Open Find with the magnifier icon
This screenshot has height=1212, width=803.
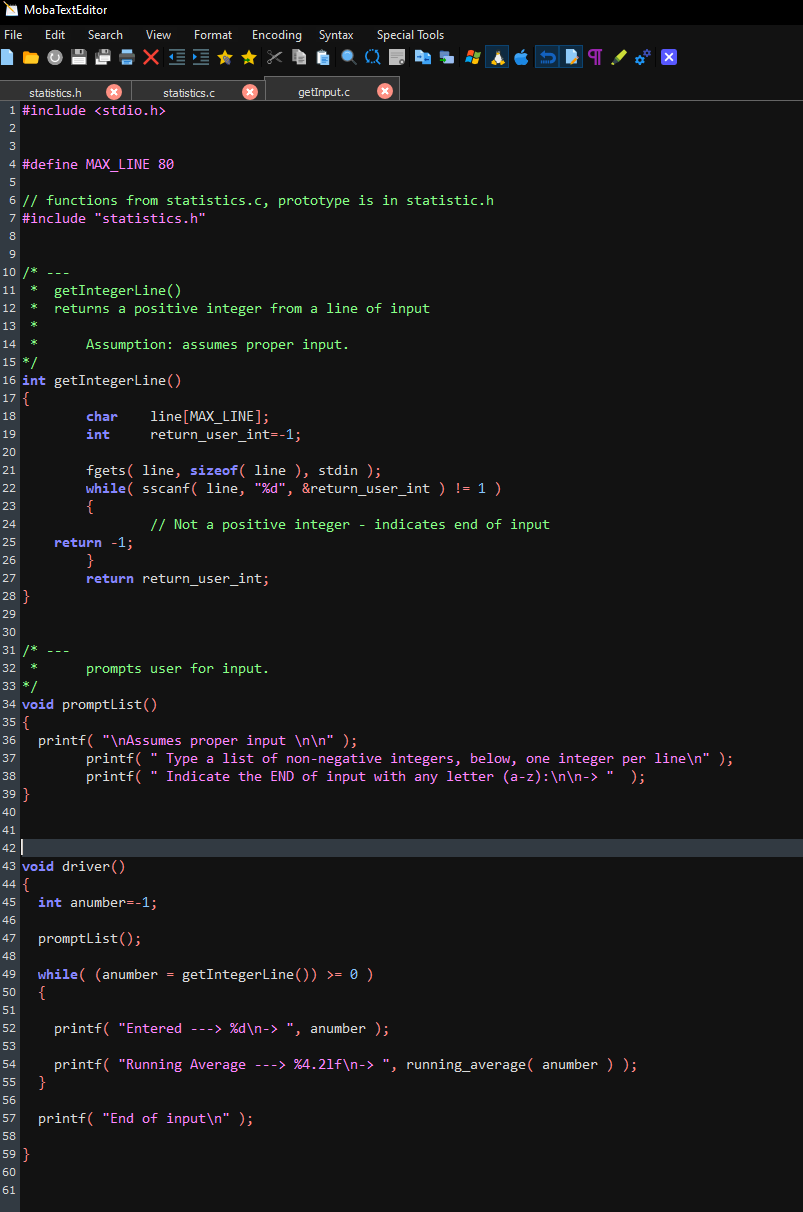point(349,57)
